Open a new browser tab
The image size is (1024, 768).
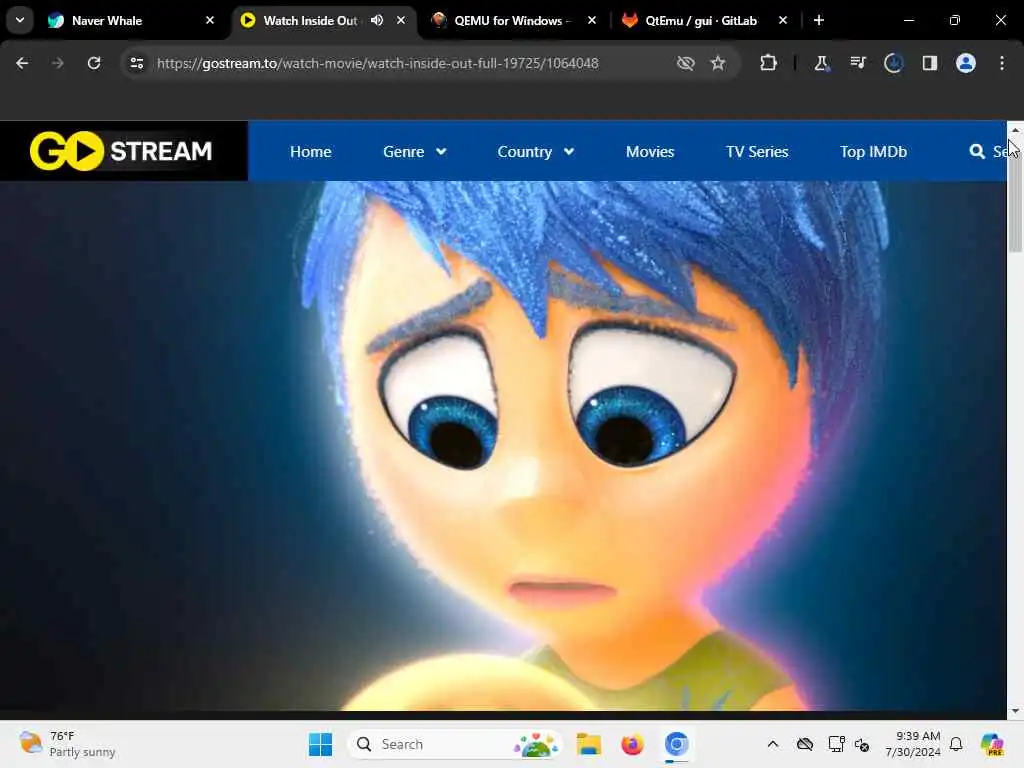[819, 20]
